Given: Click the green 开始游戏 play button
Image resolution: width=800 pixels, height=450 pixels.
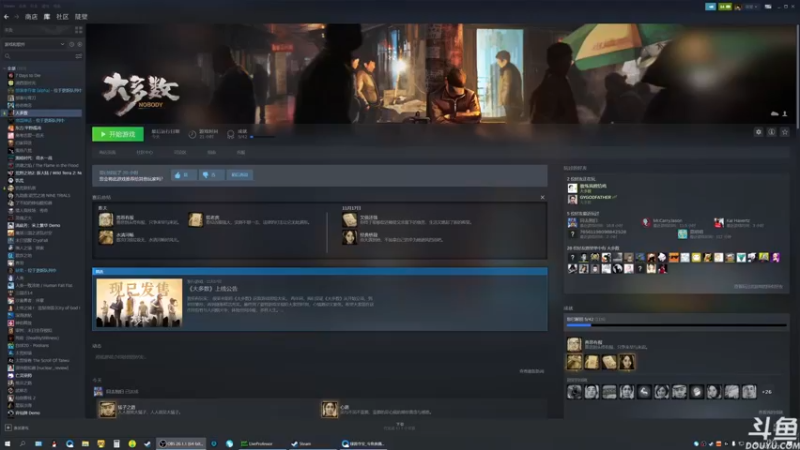Looking at the screenshot, I should [x=118, y=134].
